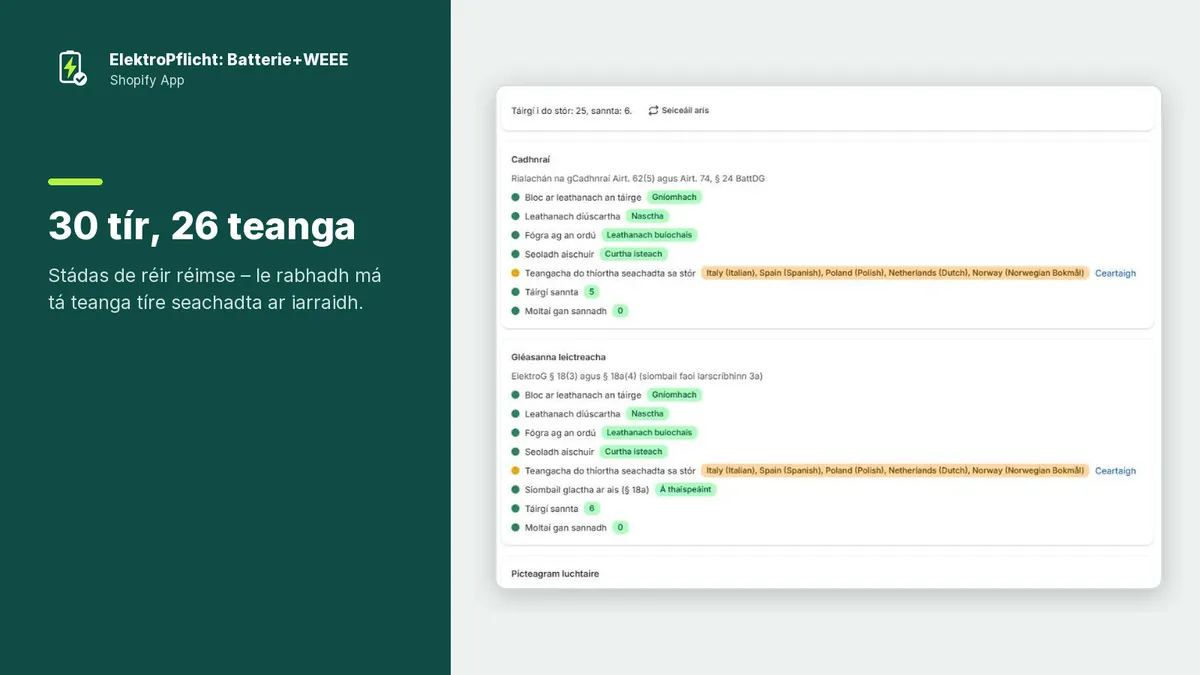
Task: Click 'Curtha isteach' badge under Gléasanna leictreacha
Action: click(634, 452)
